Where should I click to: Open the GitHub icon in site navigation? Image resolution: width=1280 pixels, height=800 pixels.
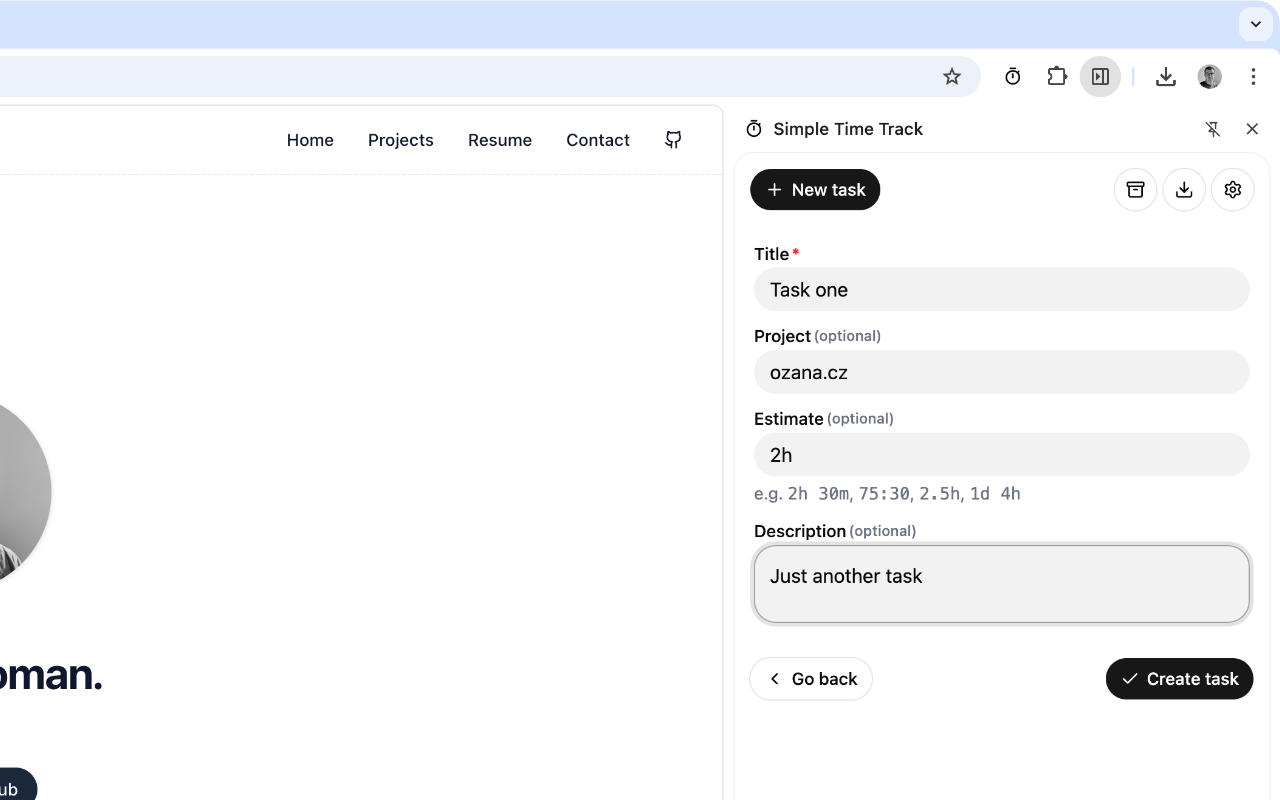coord(674,140)
